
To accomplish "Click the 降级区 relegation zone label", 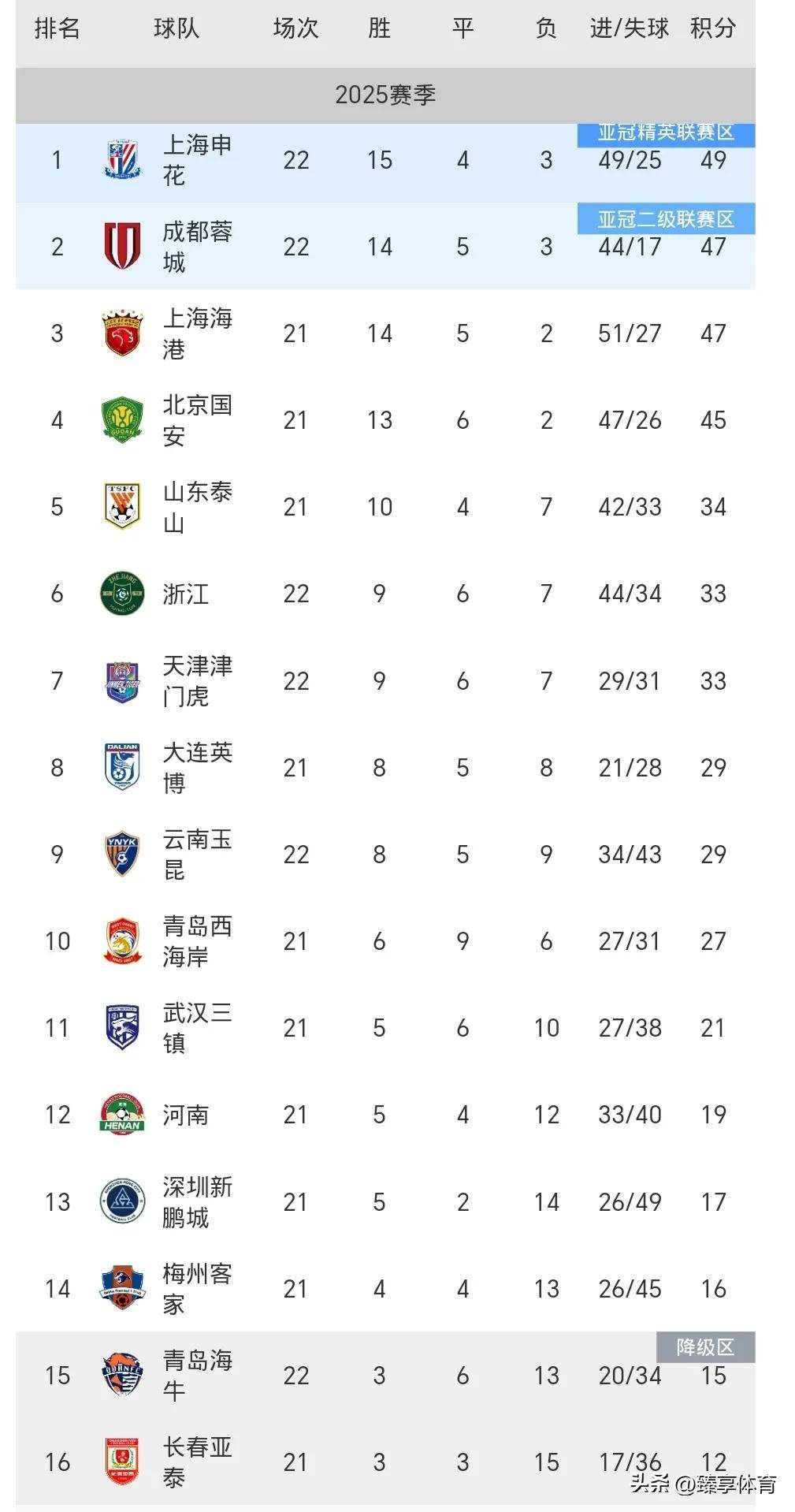I will (705, 1347).
